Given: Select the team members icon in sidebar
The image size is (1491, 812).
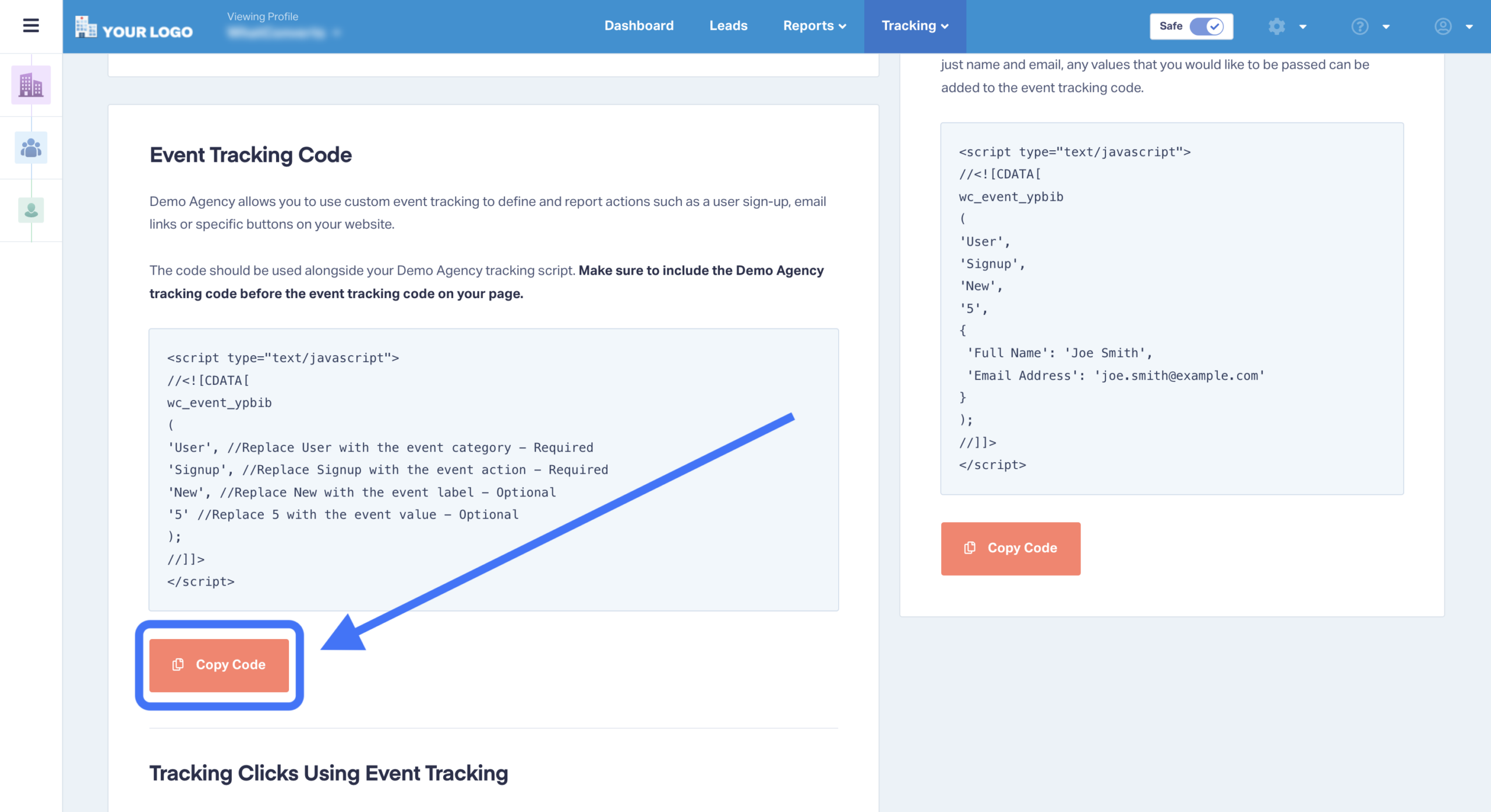Looking at the screenshot, I should pos(31,147).
